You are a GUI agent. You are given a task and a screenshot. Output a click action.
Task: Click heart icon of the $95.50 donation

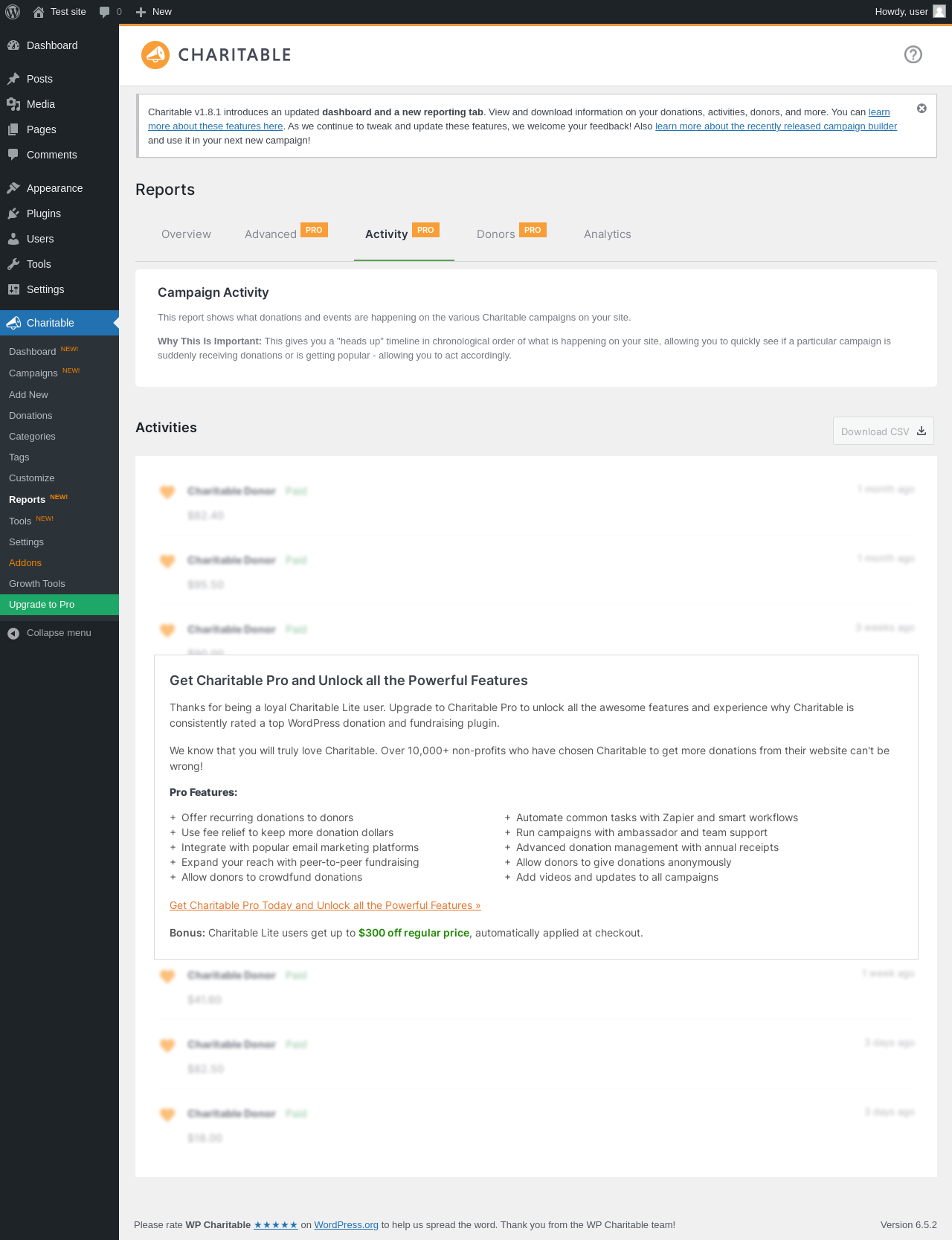pos(167,561)
